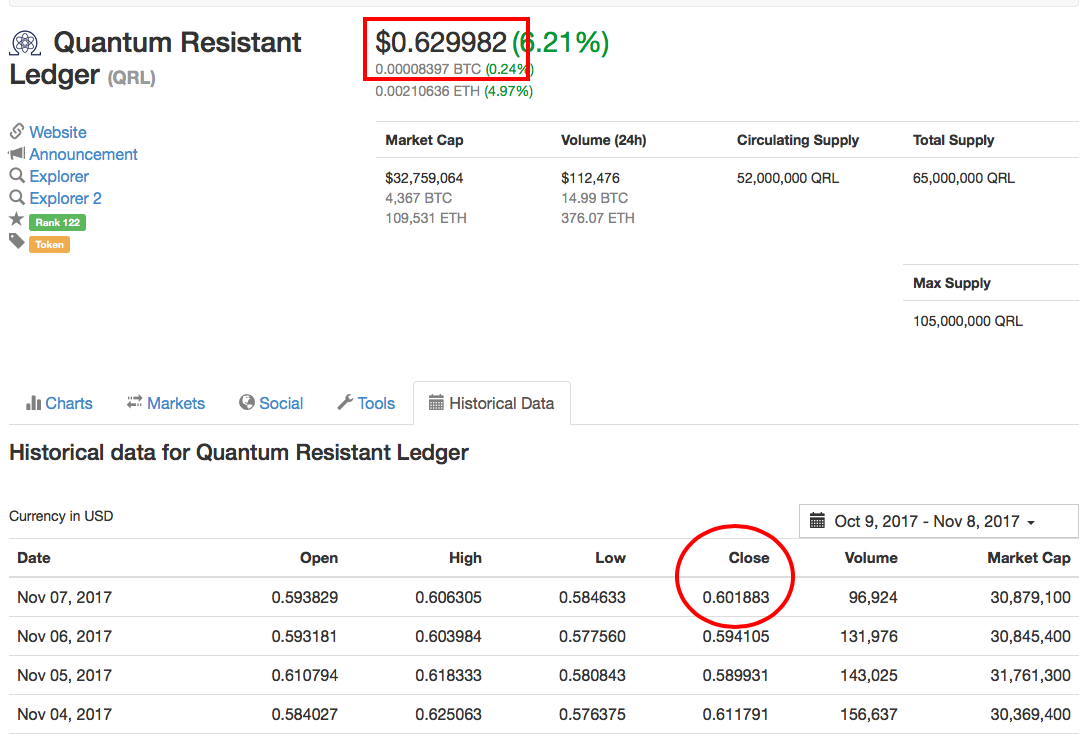Click the orange Token badge
The width and height of the screenshot is (1081, 738).
[50, 244]
